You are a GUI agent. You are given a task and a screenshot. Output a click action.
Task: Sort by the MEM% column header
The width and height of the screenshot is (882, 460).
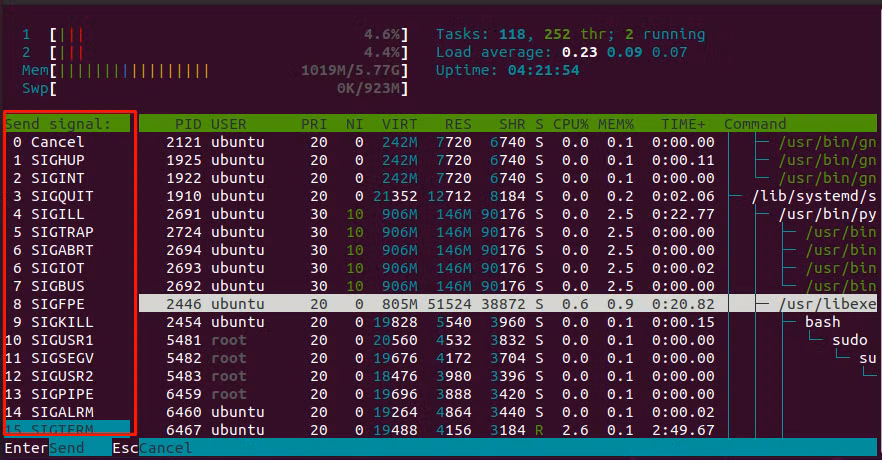[615, 124]
